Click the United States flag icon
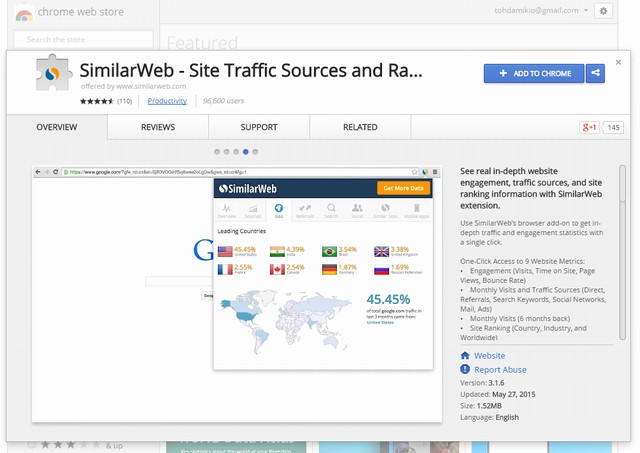 (225, 251)
